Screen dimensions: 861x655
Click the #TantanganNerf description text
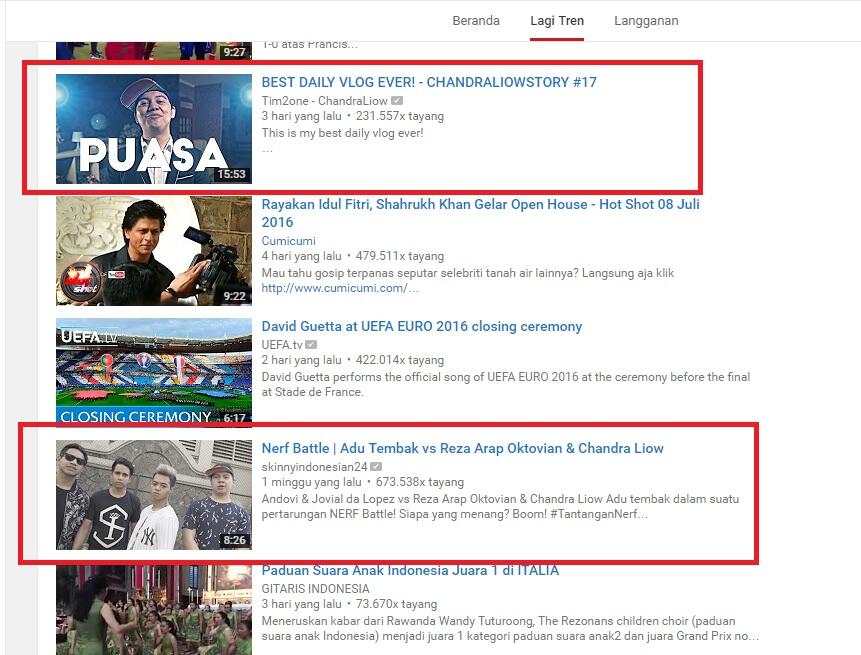(599, 514)
